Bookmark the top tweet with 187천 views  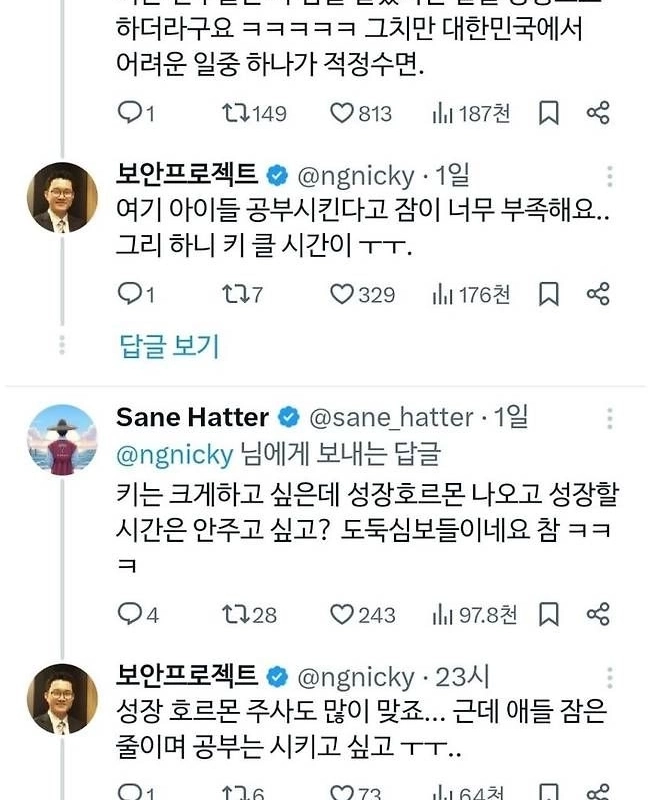(x=549, y=114)
